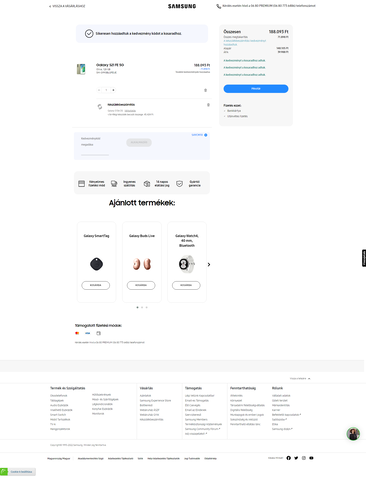Image resolution: width=366 pixels, height=480 pixels.
Task: Open the Galaxy SmartTag product image
Action: [x=96, y=264]
